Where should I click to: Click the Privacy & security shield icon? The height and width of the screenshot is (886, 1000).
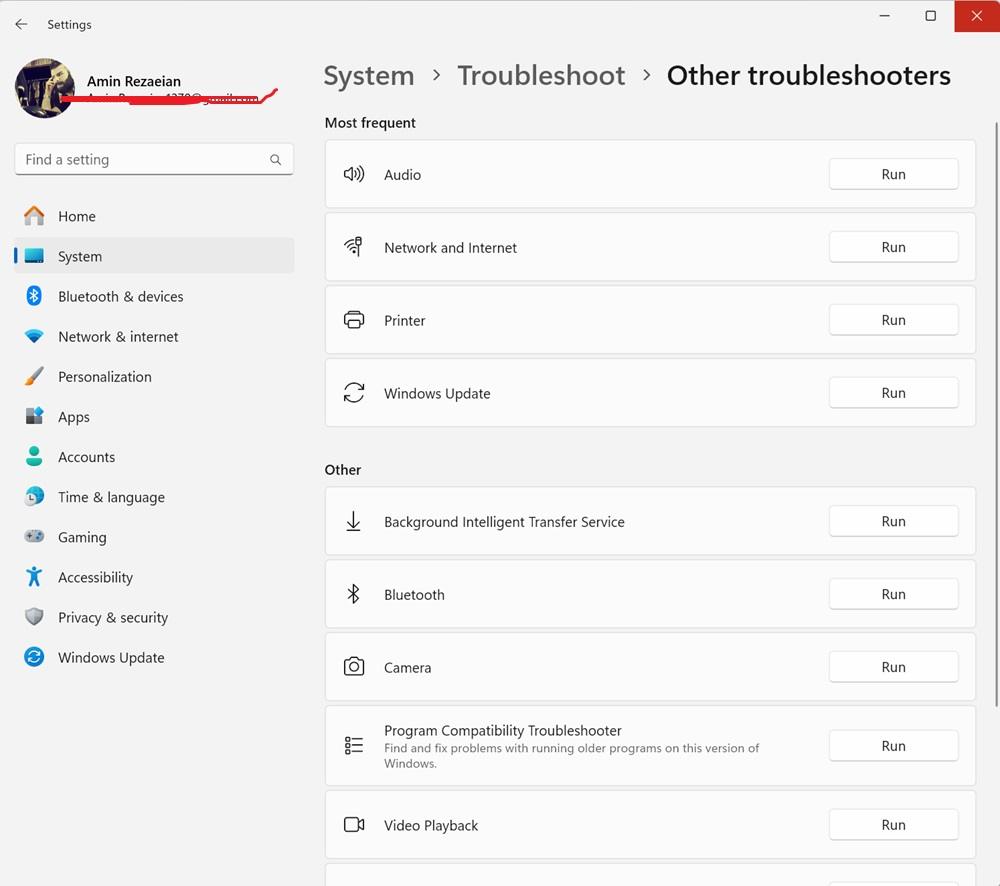pos(34,617)
